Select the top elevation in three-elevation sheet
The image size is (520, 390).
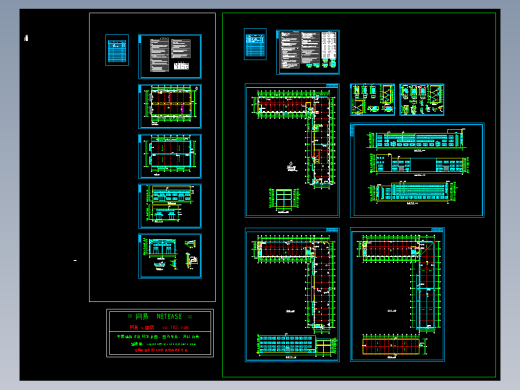tap(417, 140)
